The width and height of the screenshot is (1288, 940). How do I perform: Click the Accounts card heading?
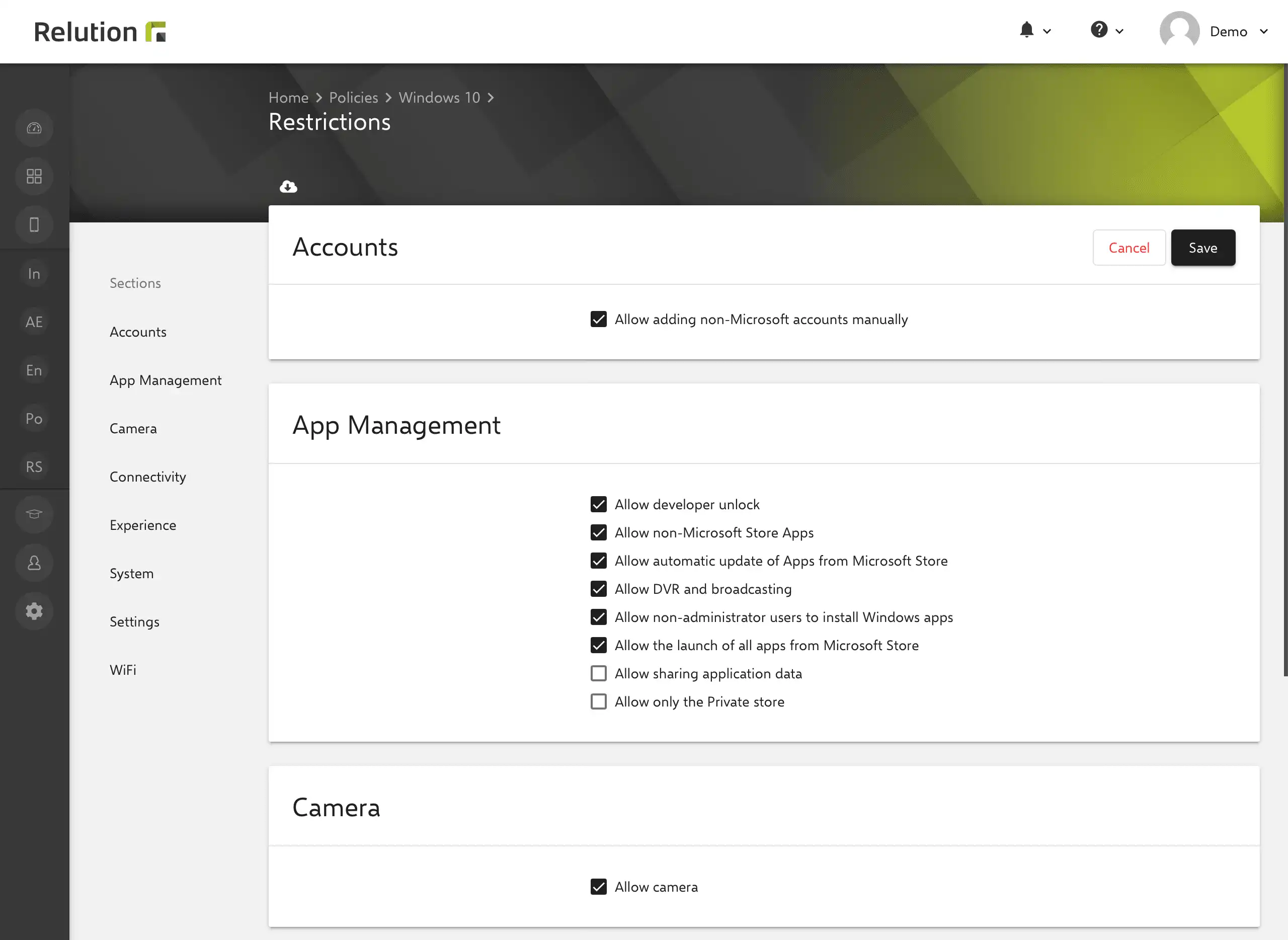345,247
